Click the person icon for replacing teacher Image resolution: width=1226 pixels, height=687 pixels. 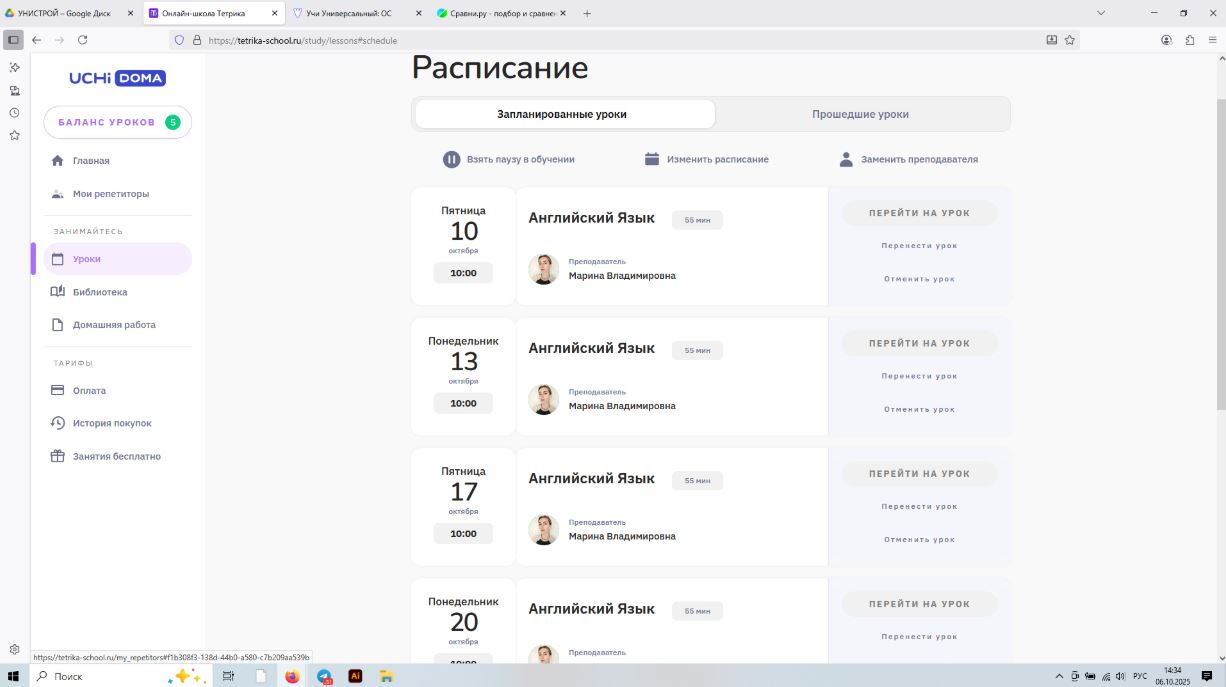[846, 159]
